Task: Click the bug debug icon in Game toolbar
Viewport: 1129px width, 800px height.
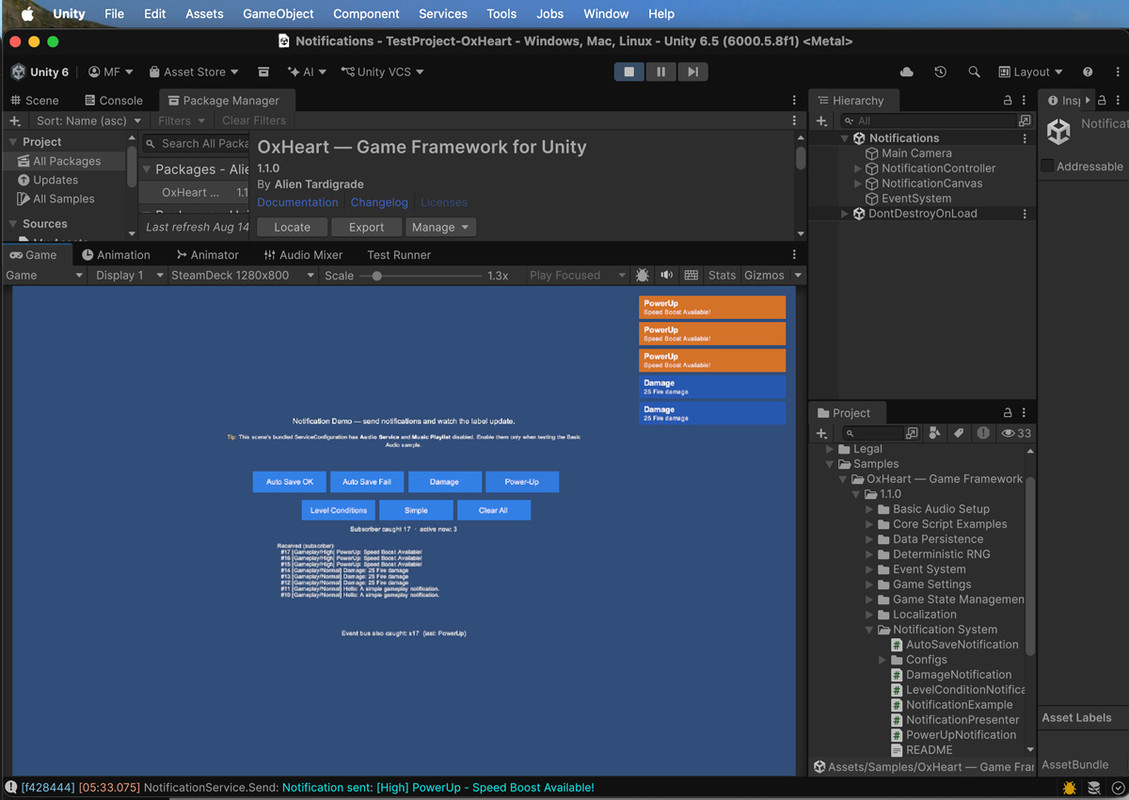Action: 642,275
